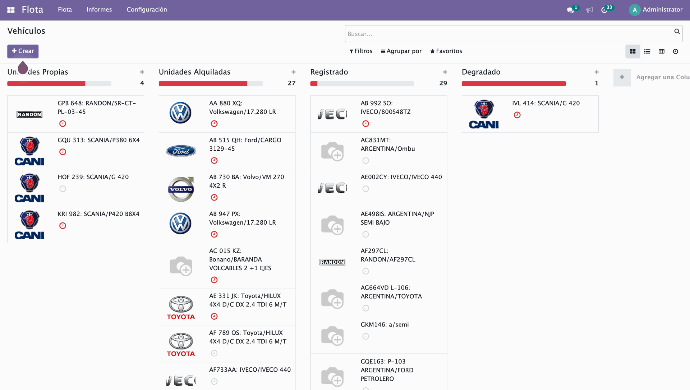Viewport: 690px width, 390px height.
Task: Toggle activity circle on HOF 239 SCANIA card
Action: click(62, 189)
